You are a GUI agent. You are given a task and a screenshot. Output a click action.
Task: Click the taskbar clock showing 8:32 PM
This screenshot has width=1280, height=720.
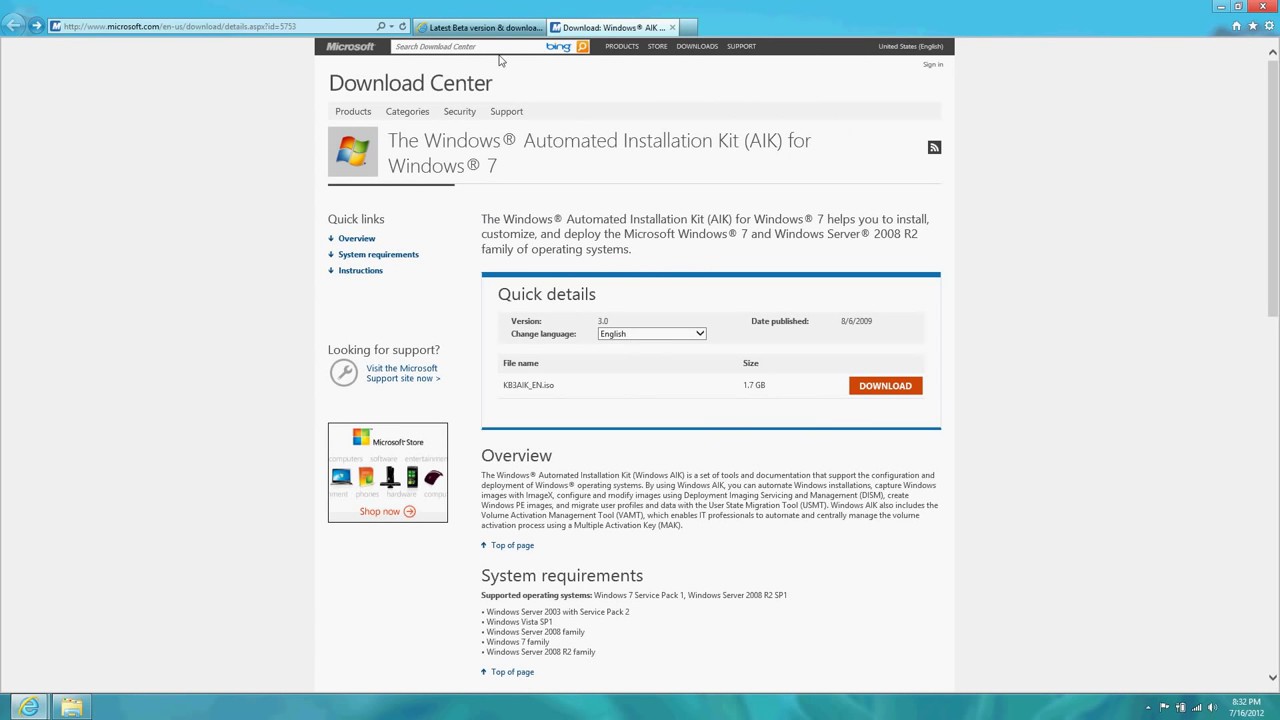(x=1246, y=707)
